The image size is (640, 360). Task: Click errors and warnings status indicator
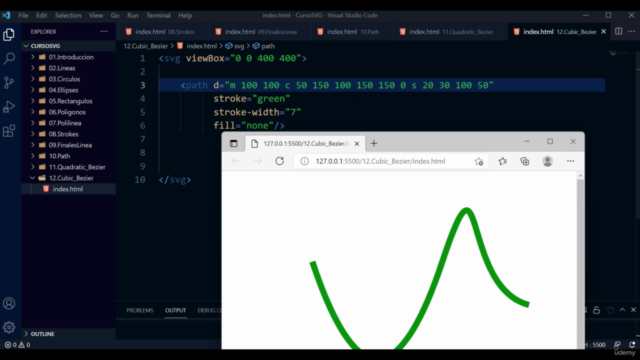point(17,344)
